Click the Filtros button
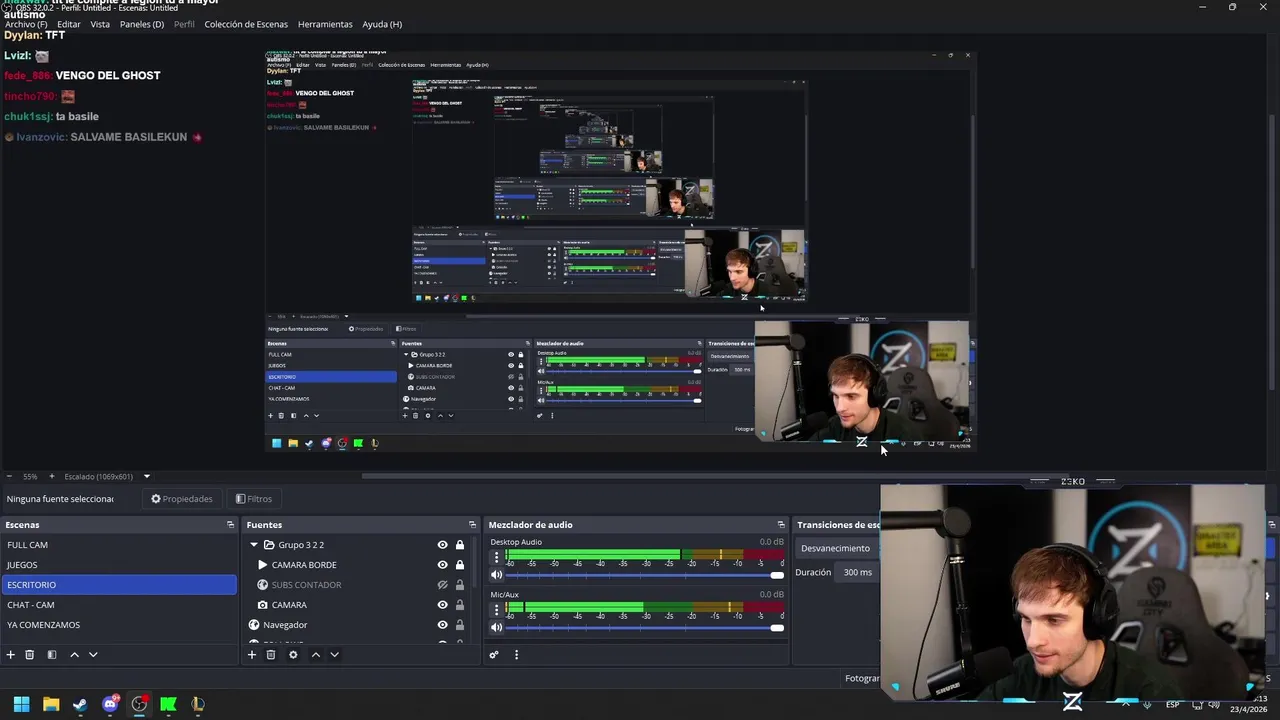1280x720 pixels. [x=253, y=499]
